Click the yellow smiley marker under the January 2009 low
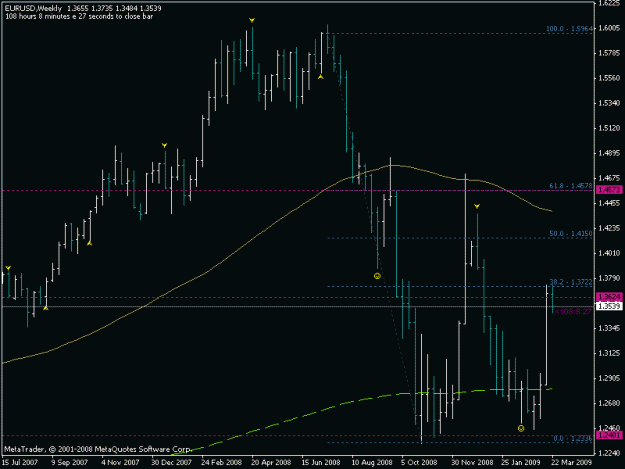 click(x=521, y=428)
